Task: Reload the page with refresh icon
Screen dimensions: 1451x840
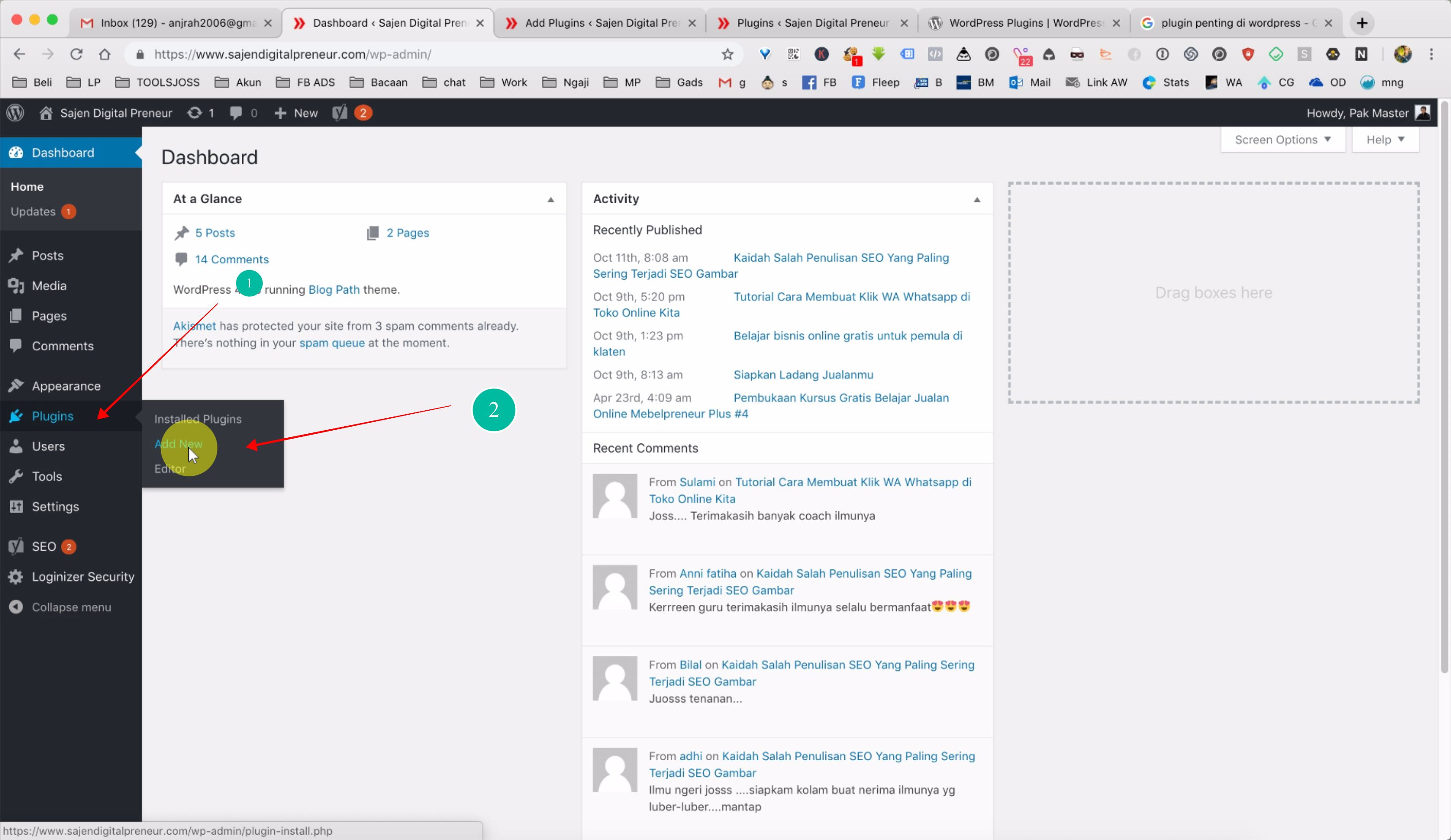Action: tap(76, 54)
